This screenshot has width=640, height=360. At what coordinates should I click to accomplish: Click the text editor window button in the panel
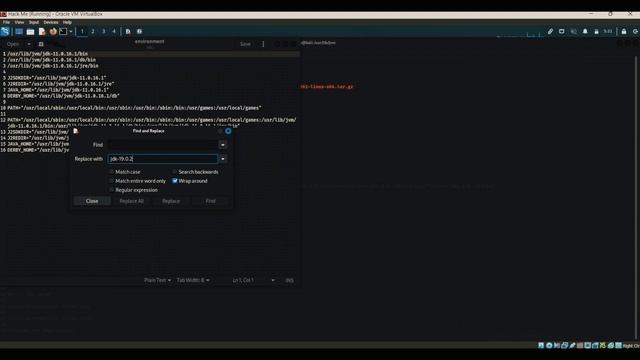pyautogui.click(x=128, y=31)
